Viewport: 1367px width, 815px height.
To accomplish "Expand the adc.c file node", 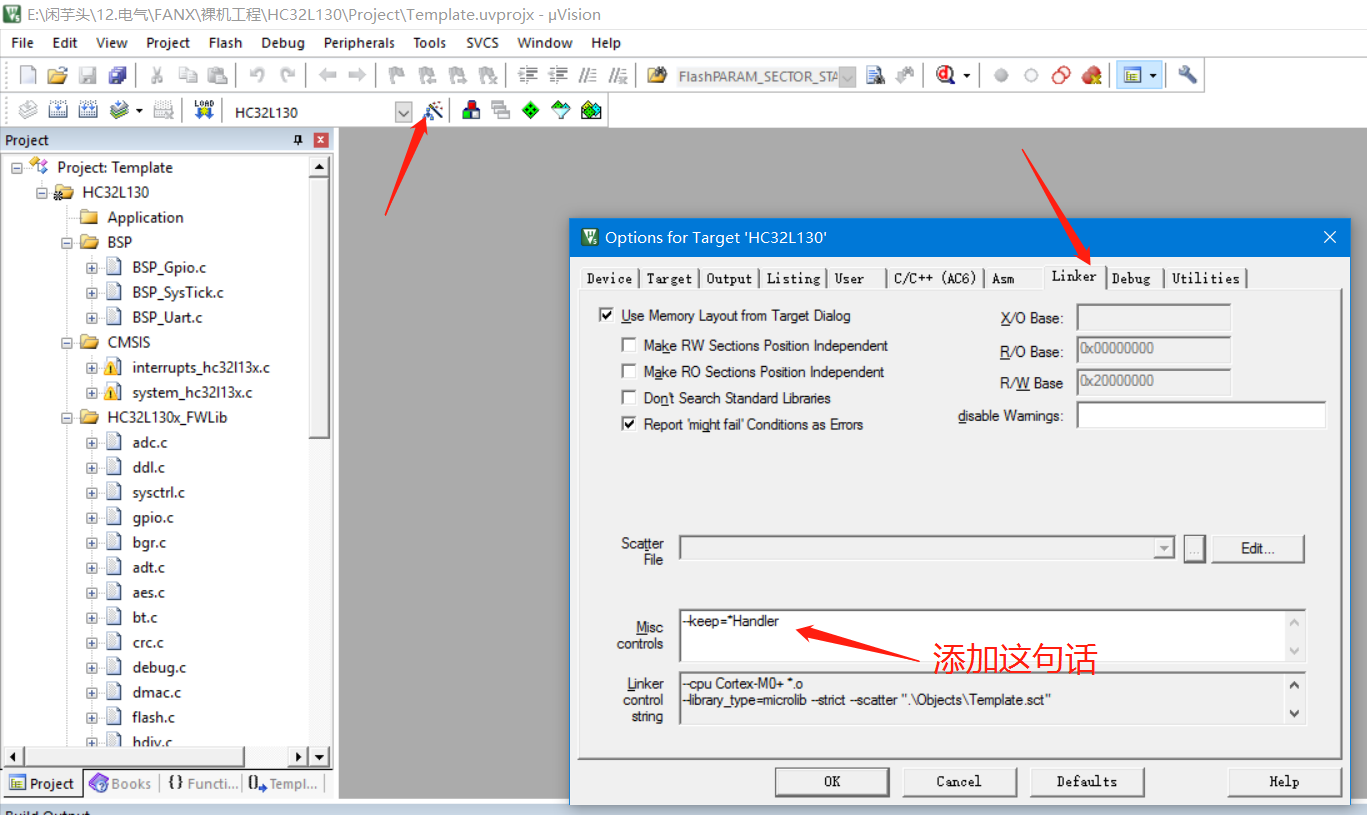I will pos(92,442).
